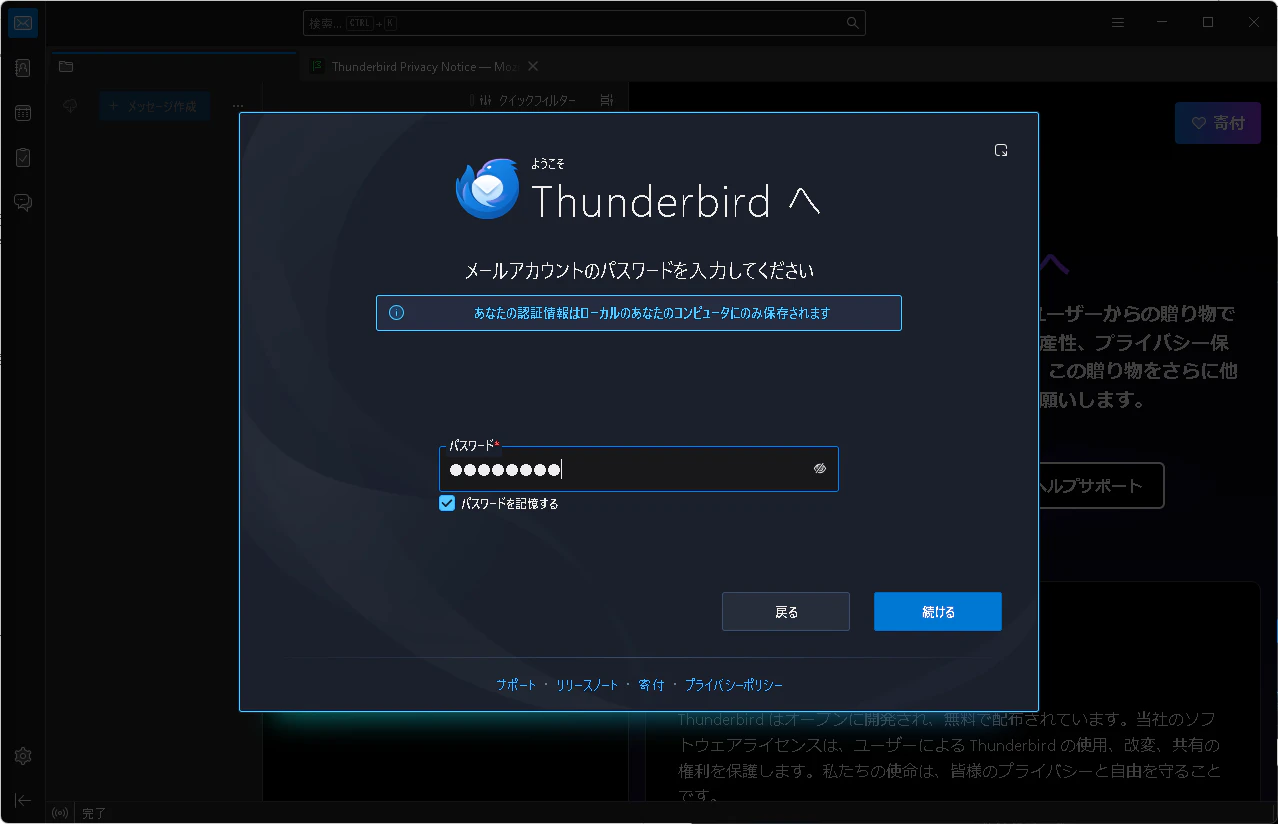Image resolution: width=1278 pixels, height=824 pixels.
Task: Open the プライバシーポリシー link
Action: coord(734,685)
